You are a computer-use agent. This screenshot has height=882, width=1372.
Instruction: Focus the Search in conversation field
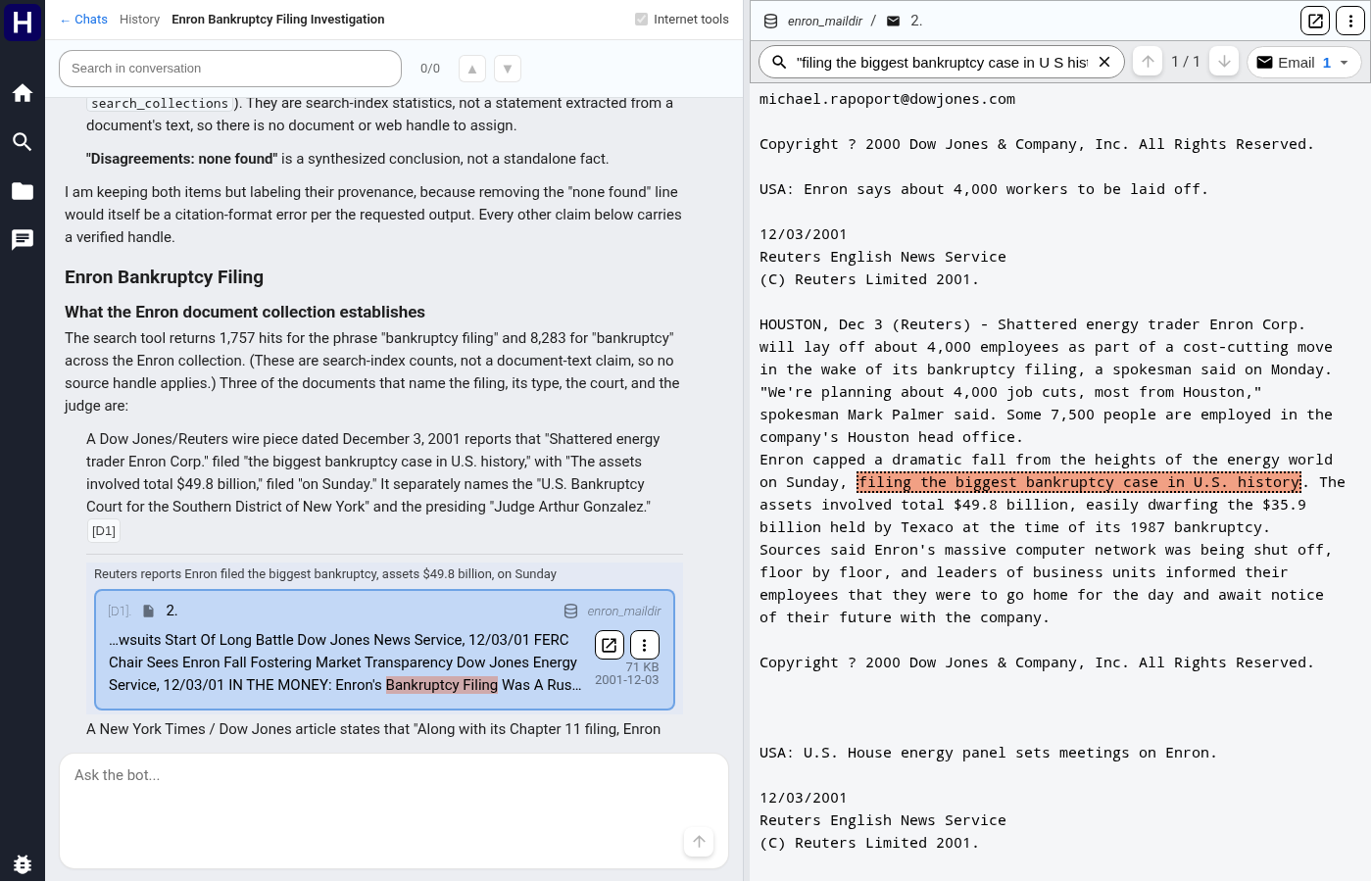coord(230,69)
